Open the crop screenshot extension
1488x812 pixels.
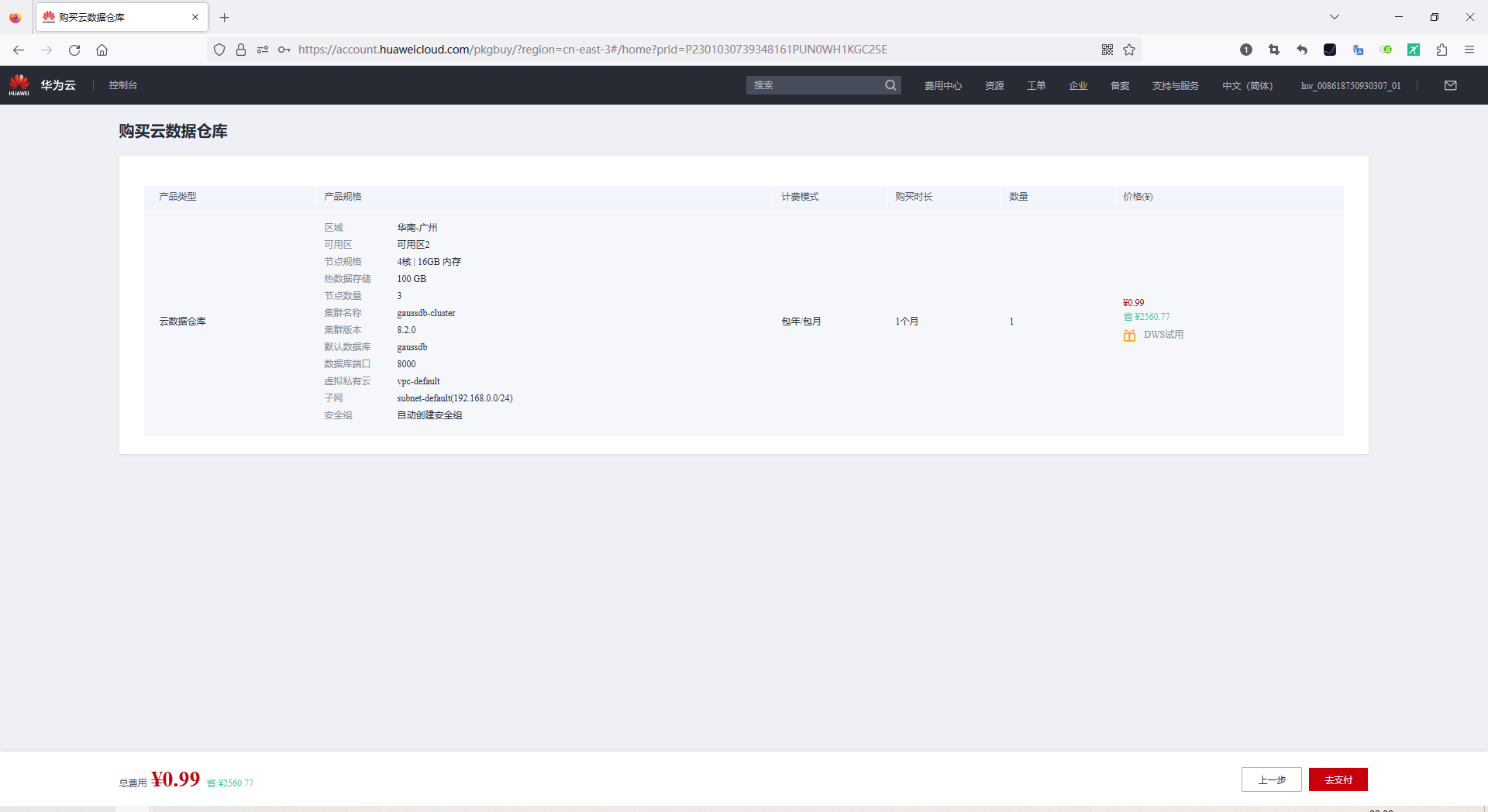[x=1274, y=50]
